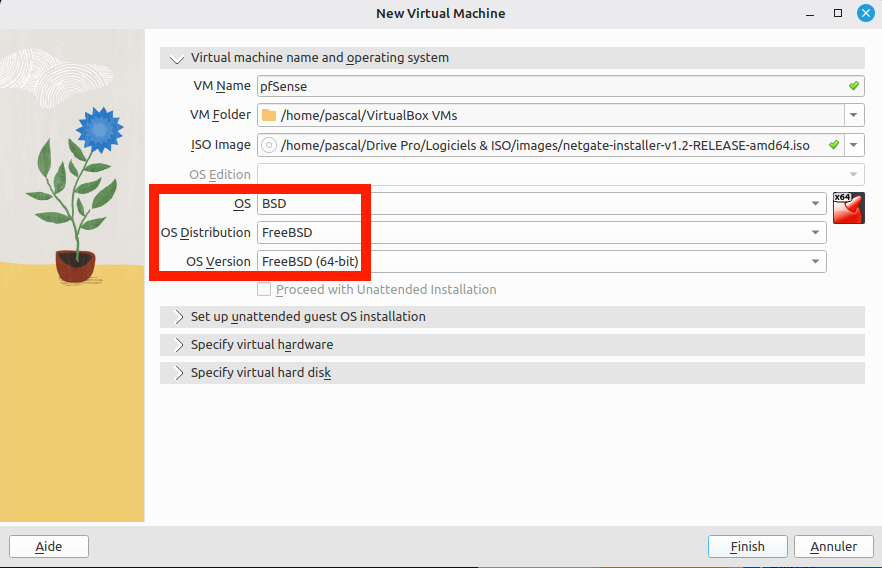This screenshot has width=882, height=568.
Task: Open the OS Version dropdown showing FreeBSD (64-bit)
Action: click(542, 262)
